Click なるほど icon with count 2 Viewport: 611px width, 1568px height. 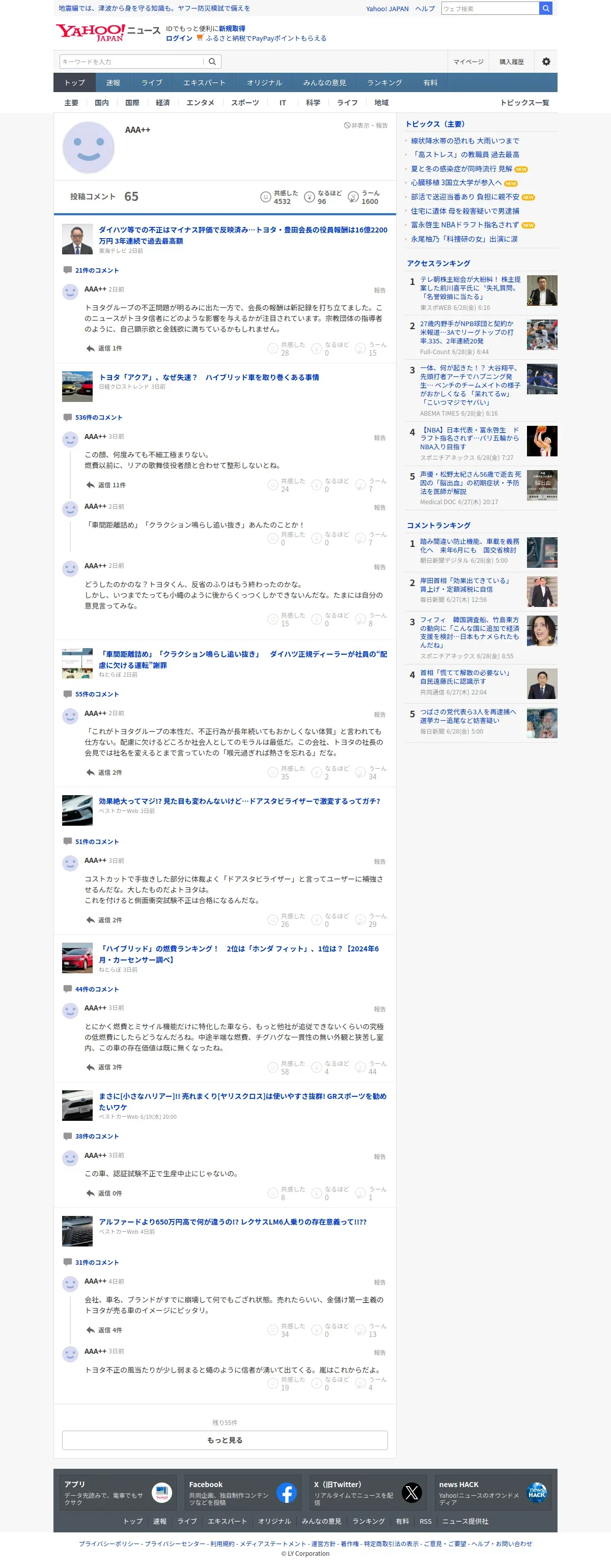pyautogui.click(x=316, y=772)
